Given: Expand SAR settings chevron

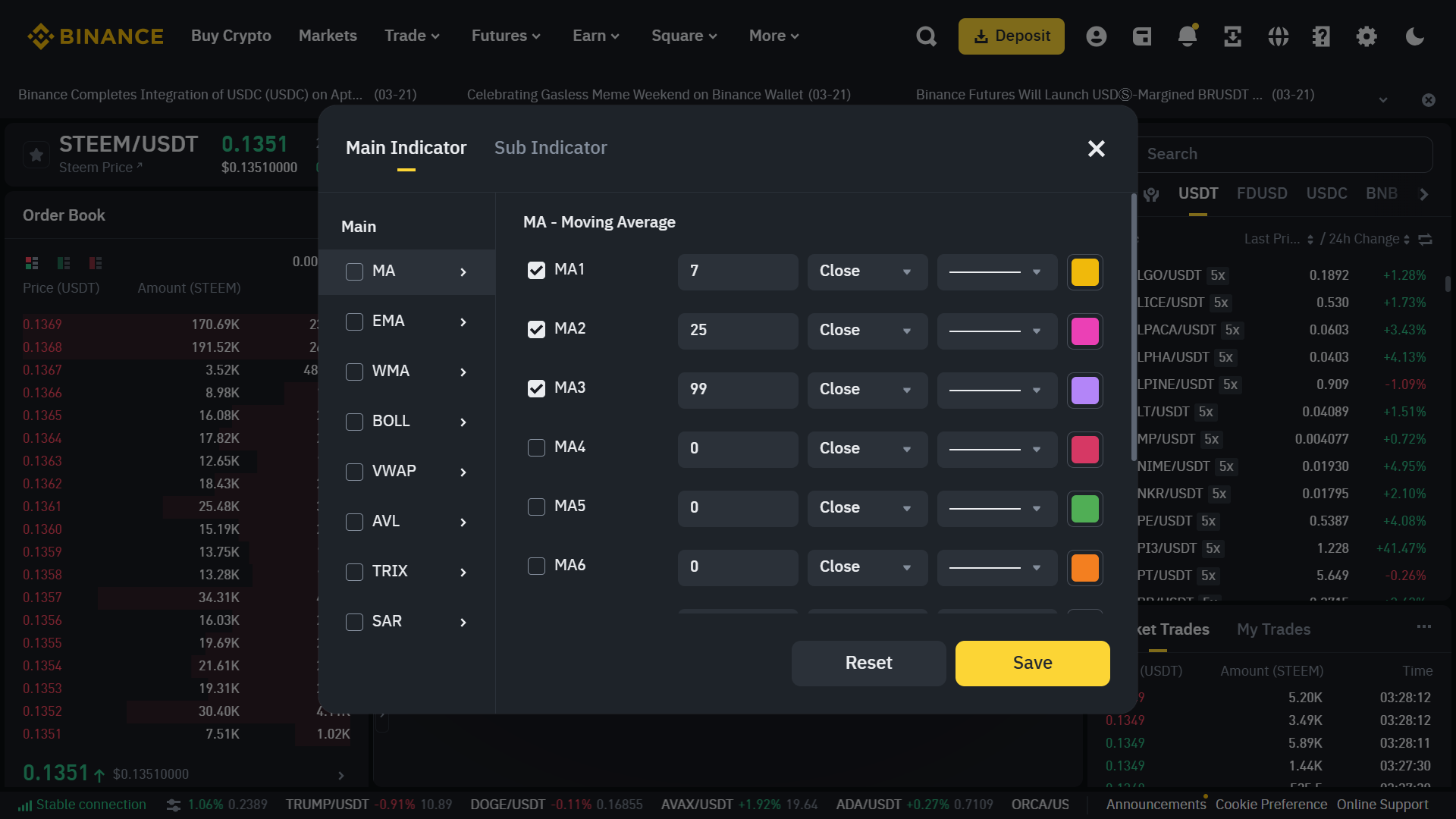Looking at the screenshot, I should (x=463, y=623).
